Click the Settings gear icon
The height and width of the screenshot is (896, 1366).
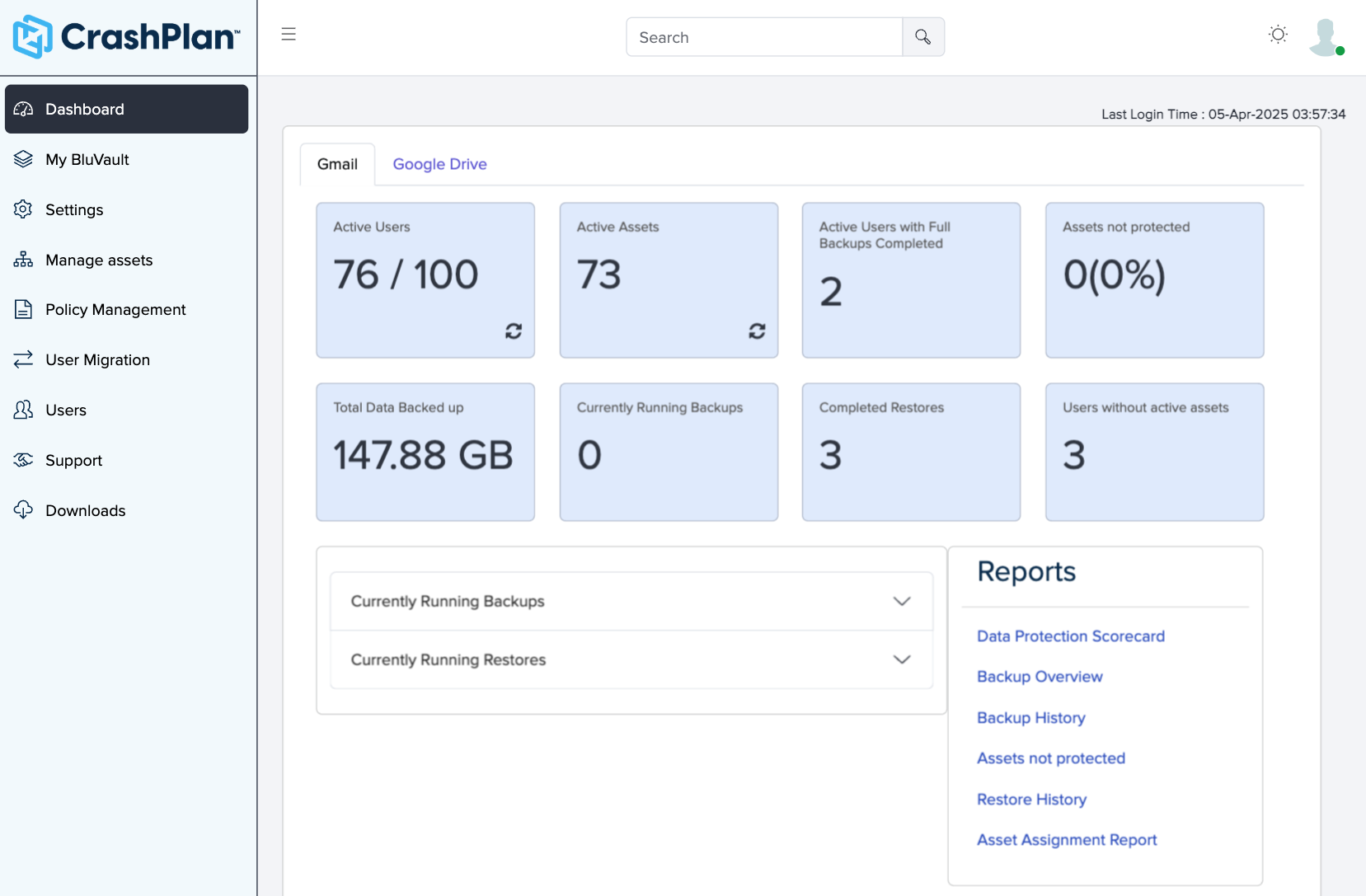coord(22,209)
